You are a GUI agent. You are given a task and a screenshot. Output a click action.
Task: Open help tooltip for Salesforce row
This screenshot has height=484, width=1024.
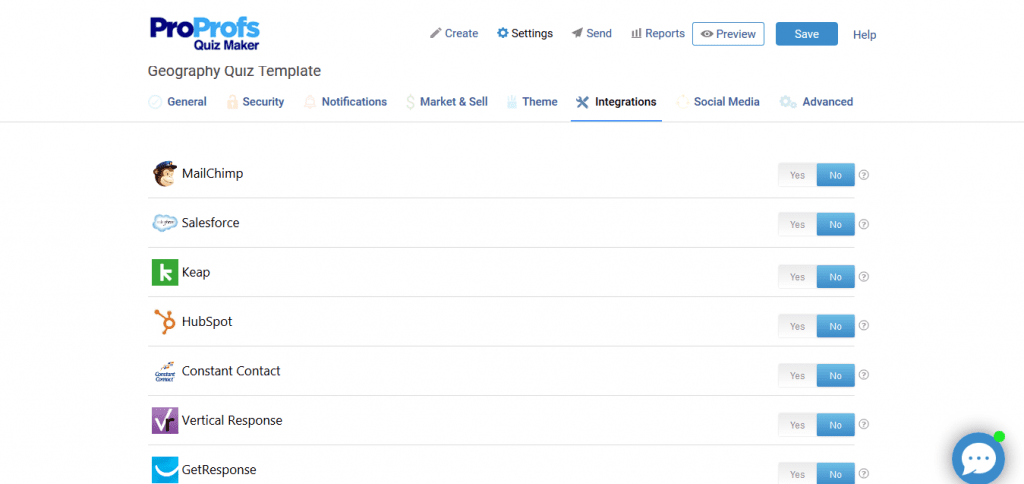tap(863, 224)
